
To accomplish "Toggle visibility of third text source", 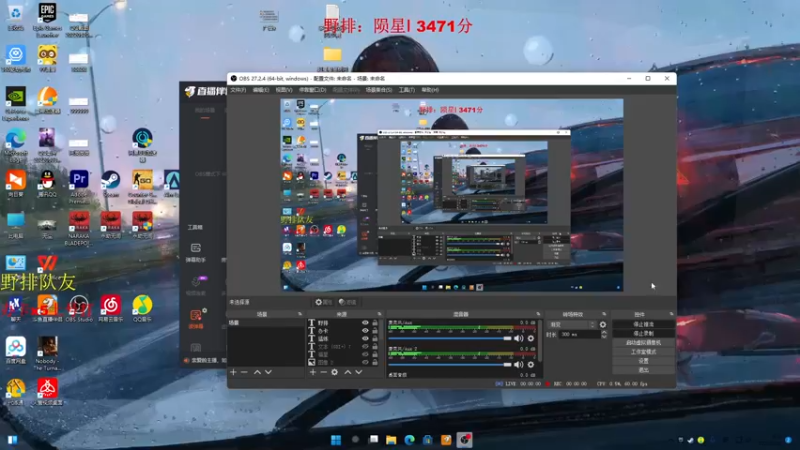I will 365,339.
